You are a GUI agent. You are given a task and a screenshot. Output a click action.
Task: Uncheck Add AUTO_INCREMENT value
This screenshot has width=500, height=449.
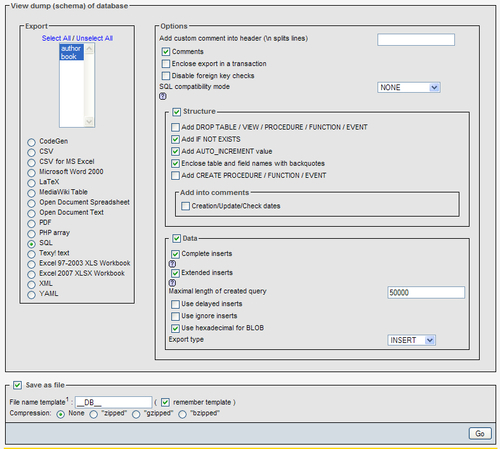click(175, 151)
